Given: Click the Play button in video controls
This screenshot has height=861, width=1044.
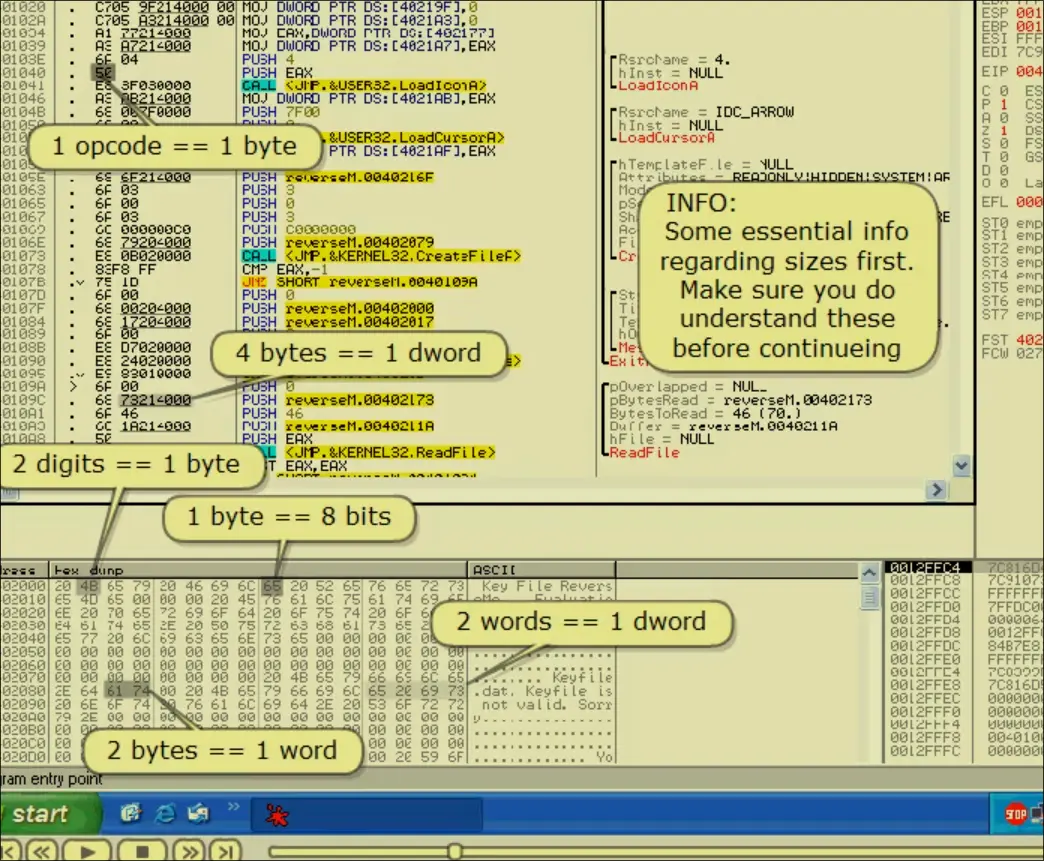Looking at the screenshot, I should click(x=89, y=851).
